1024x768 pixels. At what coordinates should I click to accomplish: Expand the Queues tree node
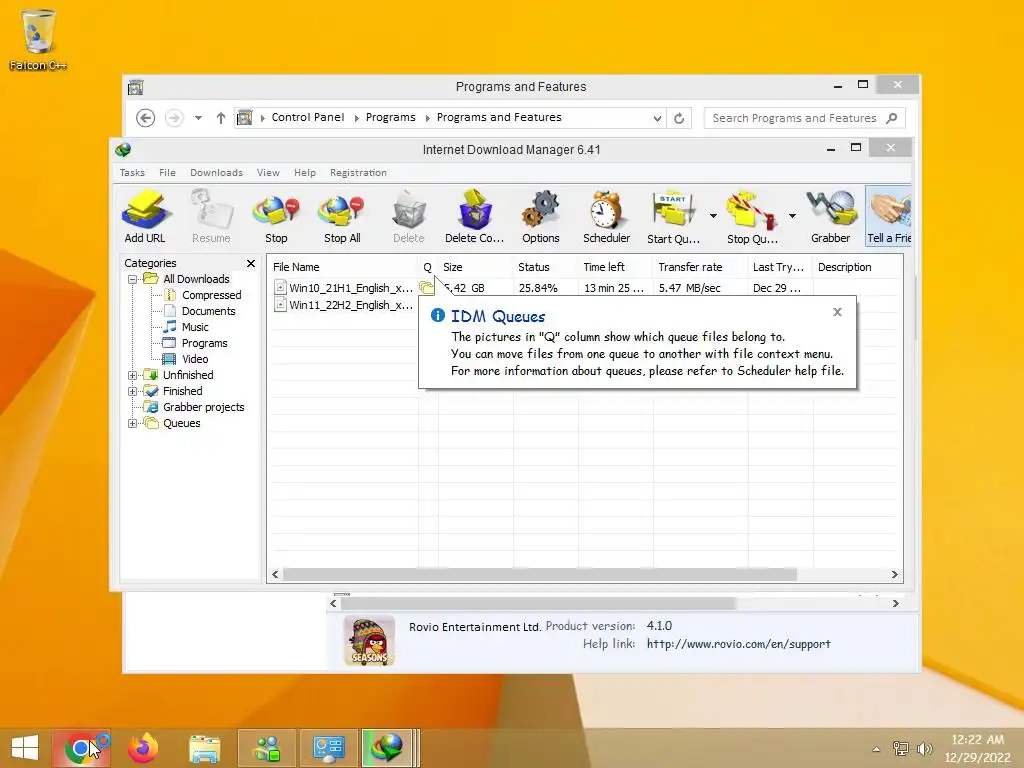133,423
